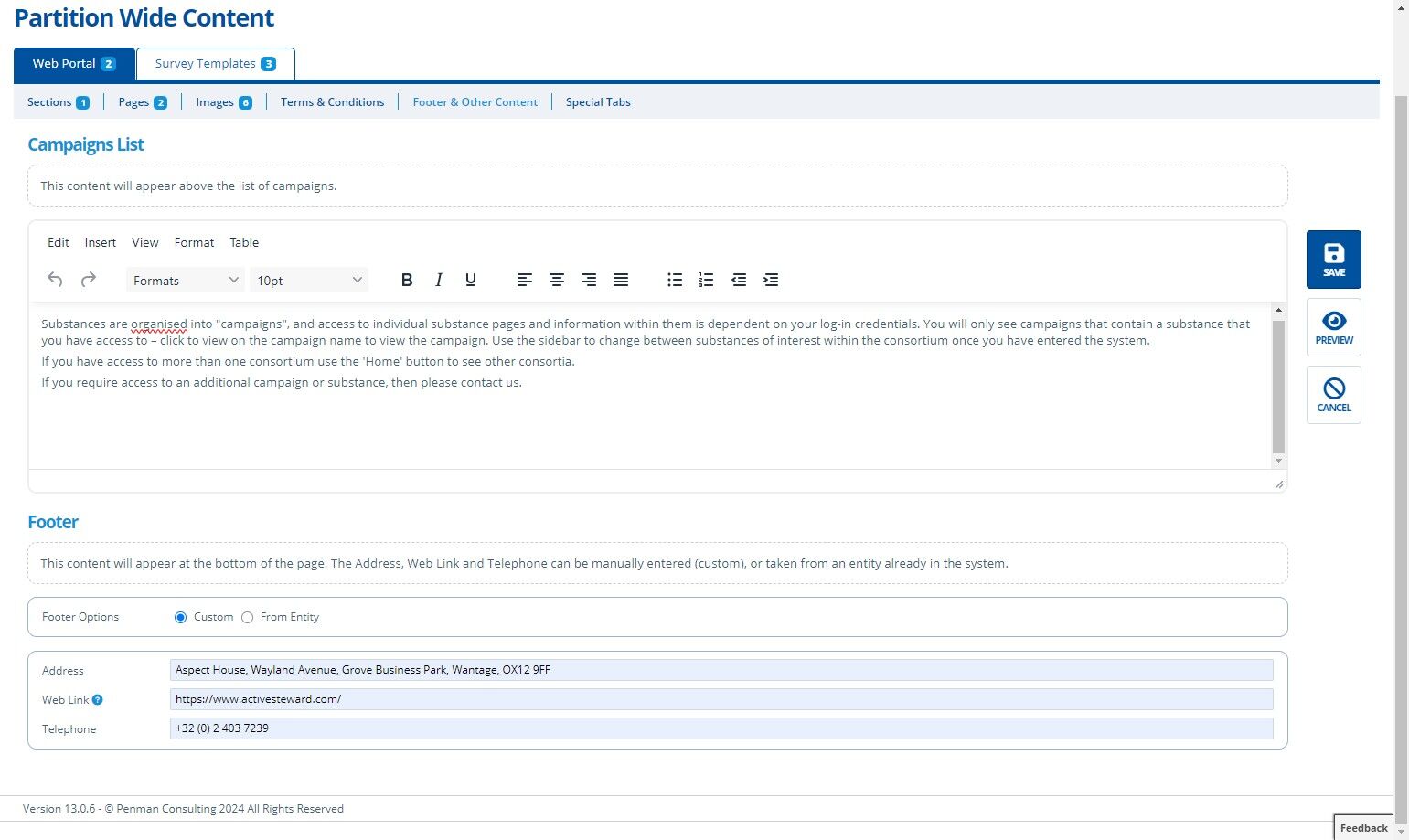Toggle underline formatting
This screenshot has height=840, width=1409.
tap(471, 280)
